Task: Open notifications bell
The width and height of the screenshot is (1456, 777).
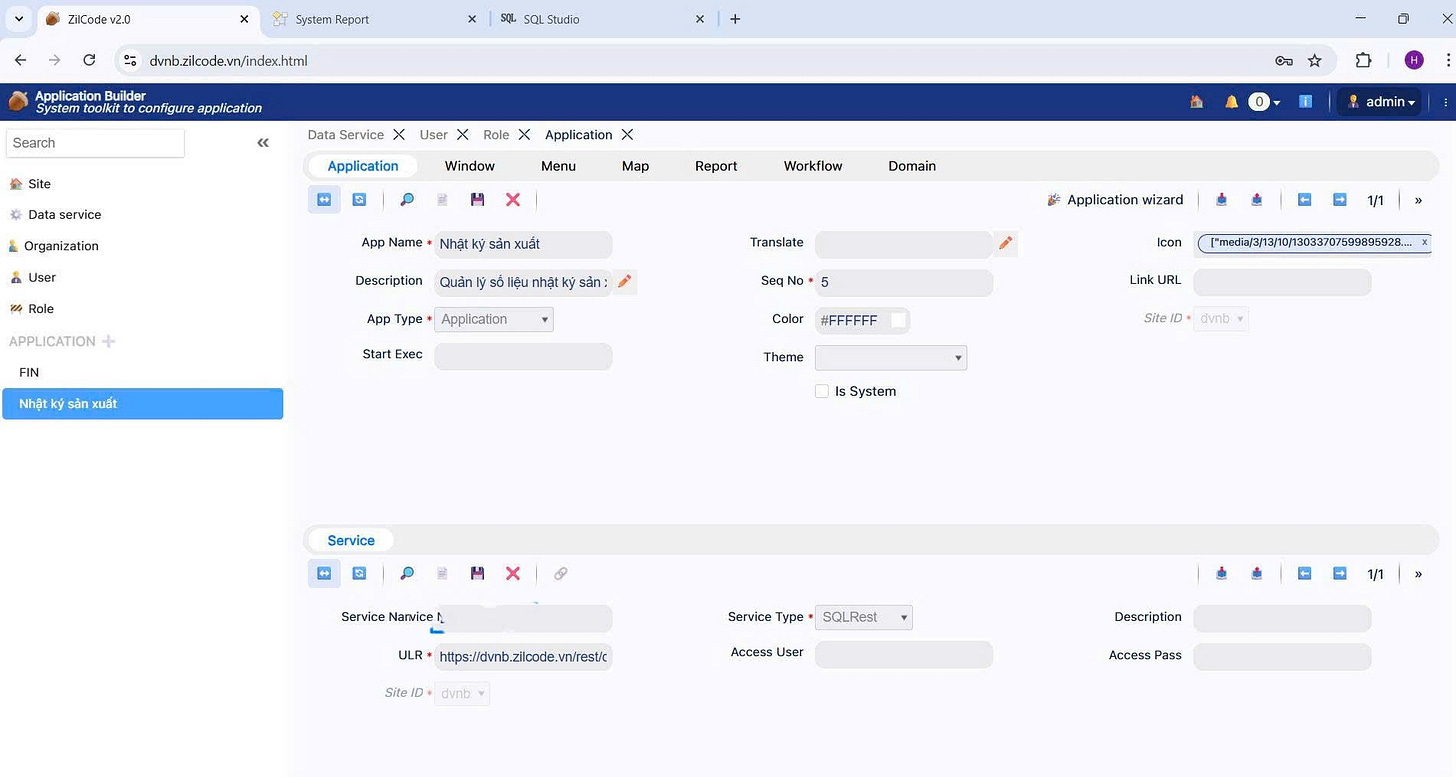Action: pyautogui.click(x=1232, y=101)
